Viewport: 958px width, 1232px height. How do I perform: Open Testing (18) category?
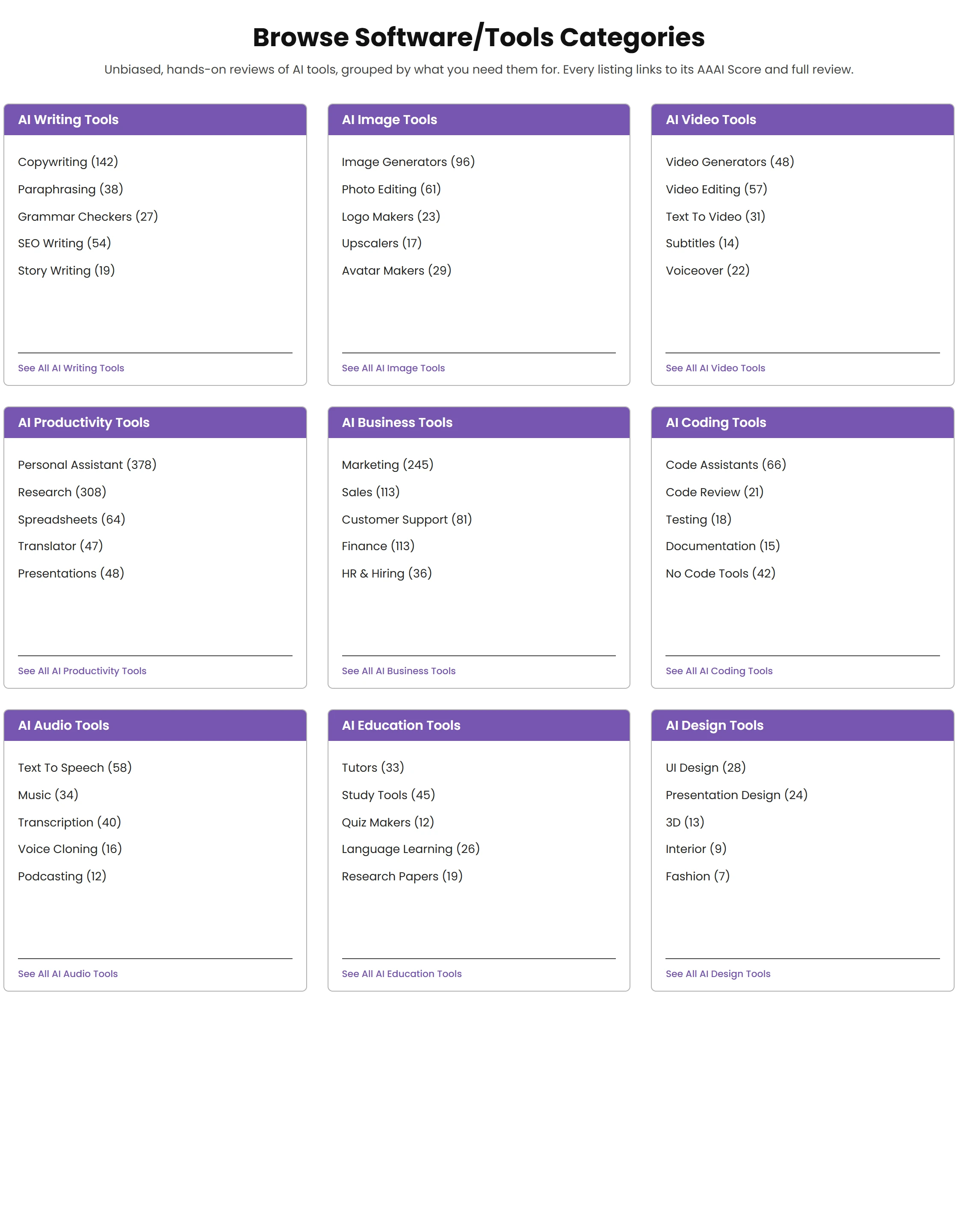click(698, 520)
